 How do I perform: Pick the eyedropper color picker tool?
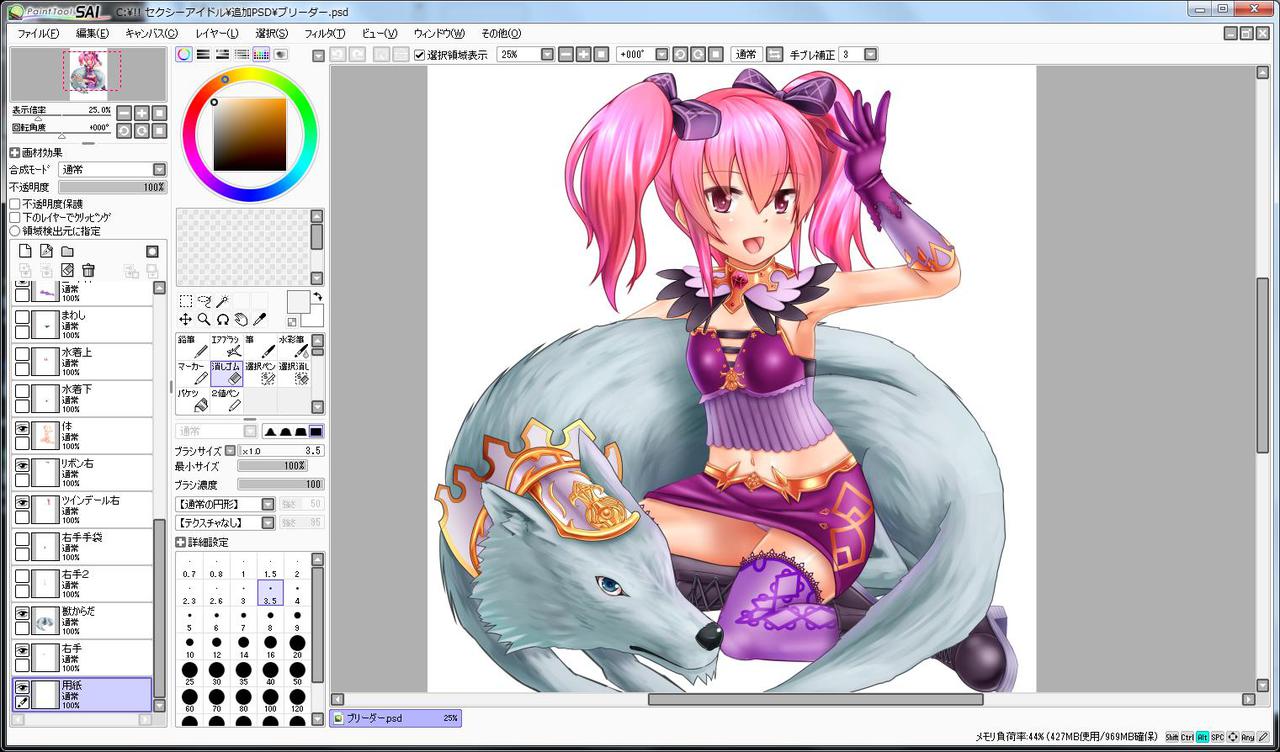(x=258, y=319)
